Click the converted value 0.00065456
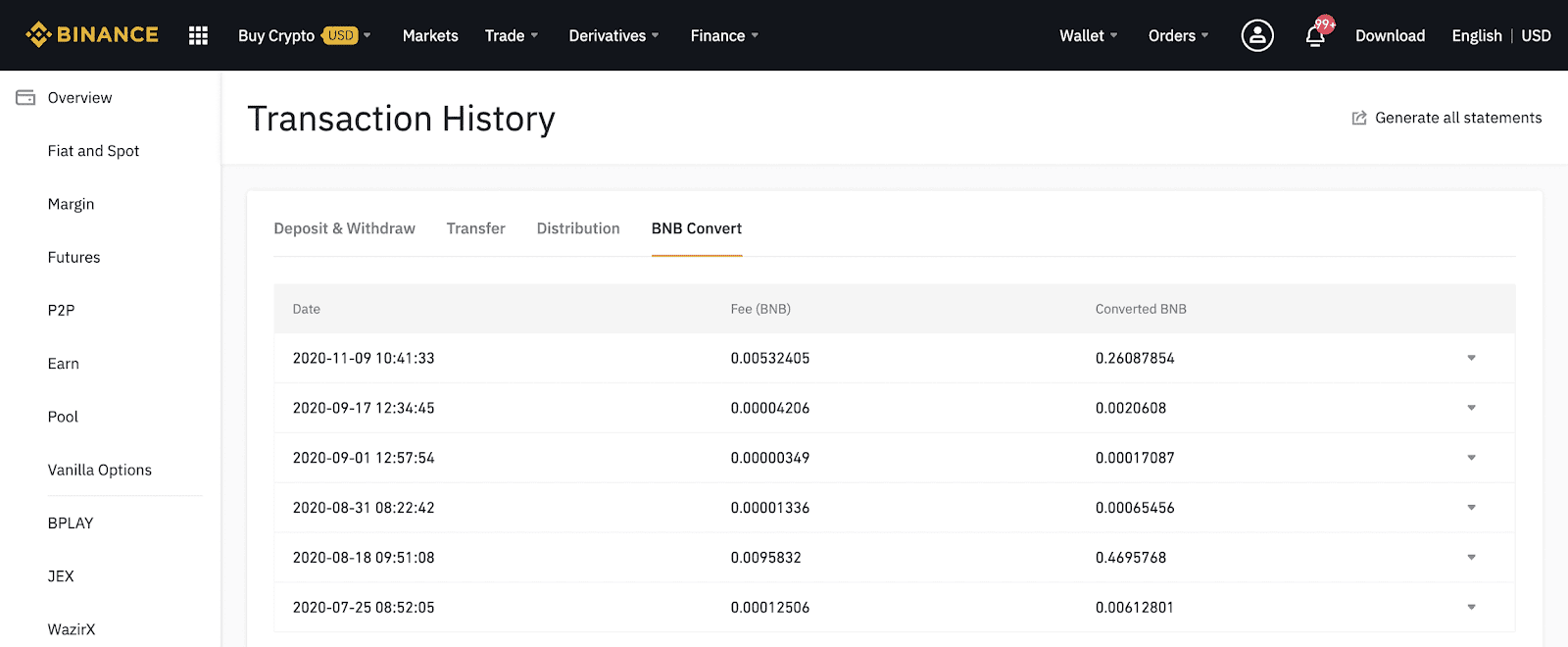This screenshot has height=647, width=1568. (x=1135, y=508)
